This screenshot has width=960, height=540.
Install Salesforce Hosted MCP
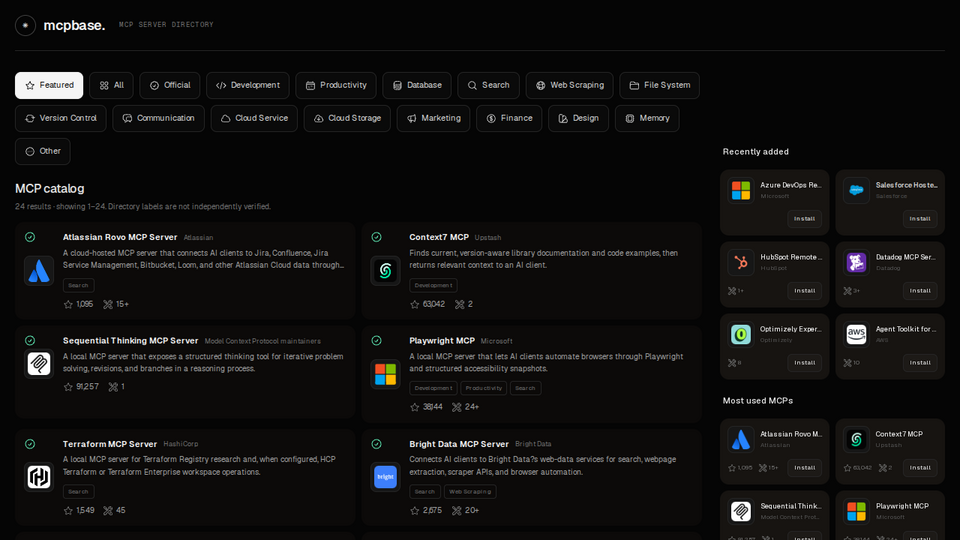pyautogui.click(x=920, y=219)
